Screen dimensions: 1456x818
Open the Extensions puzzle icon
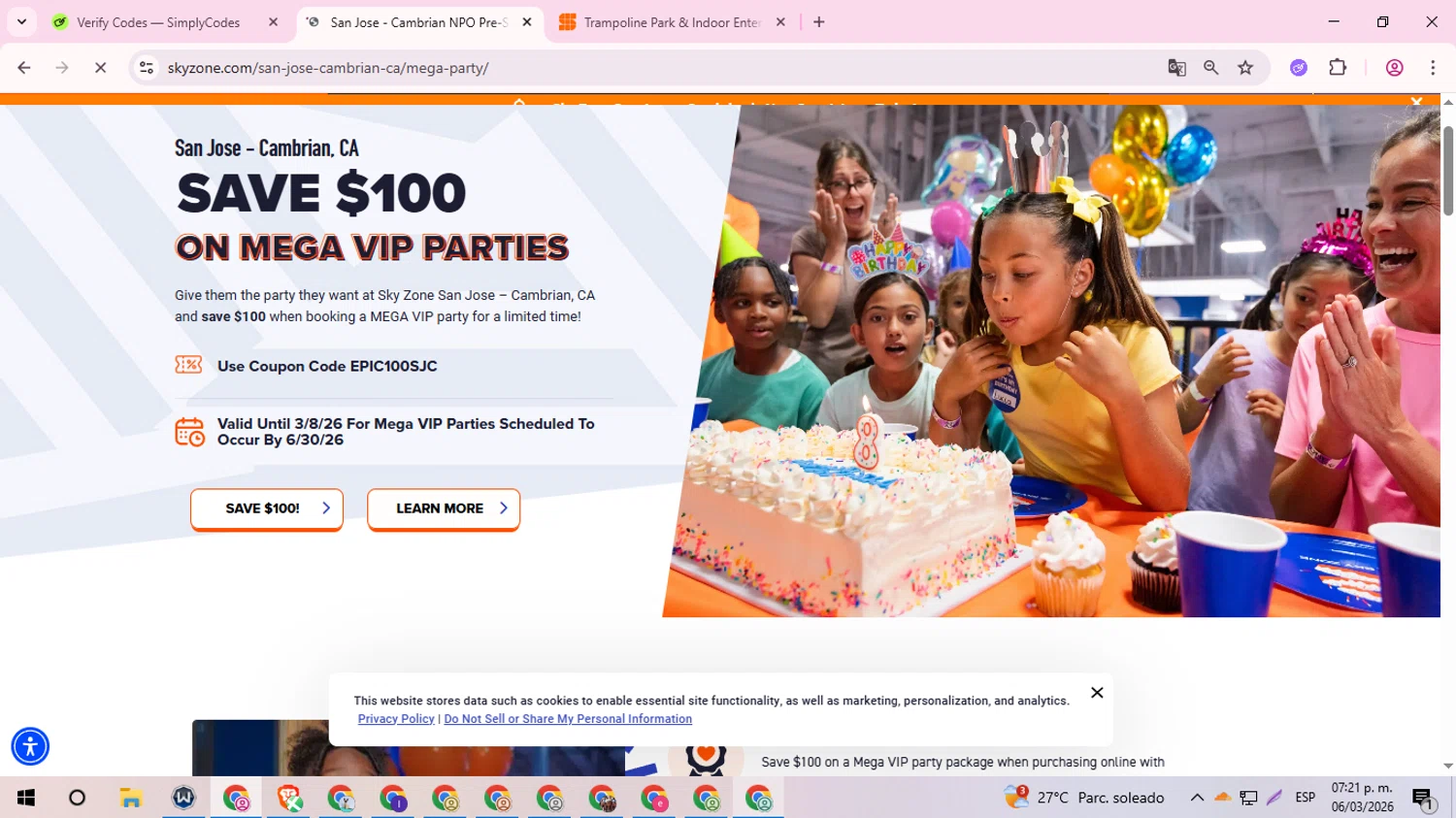pyautogui.click(x=1338, y=68)
